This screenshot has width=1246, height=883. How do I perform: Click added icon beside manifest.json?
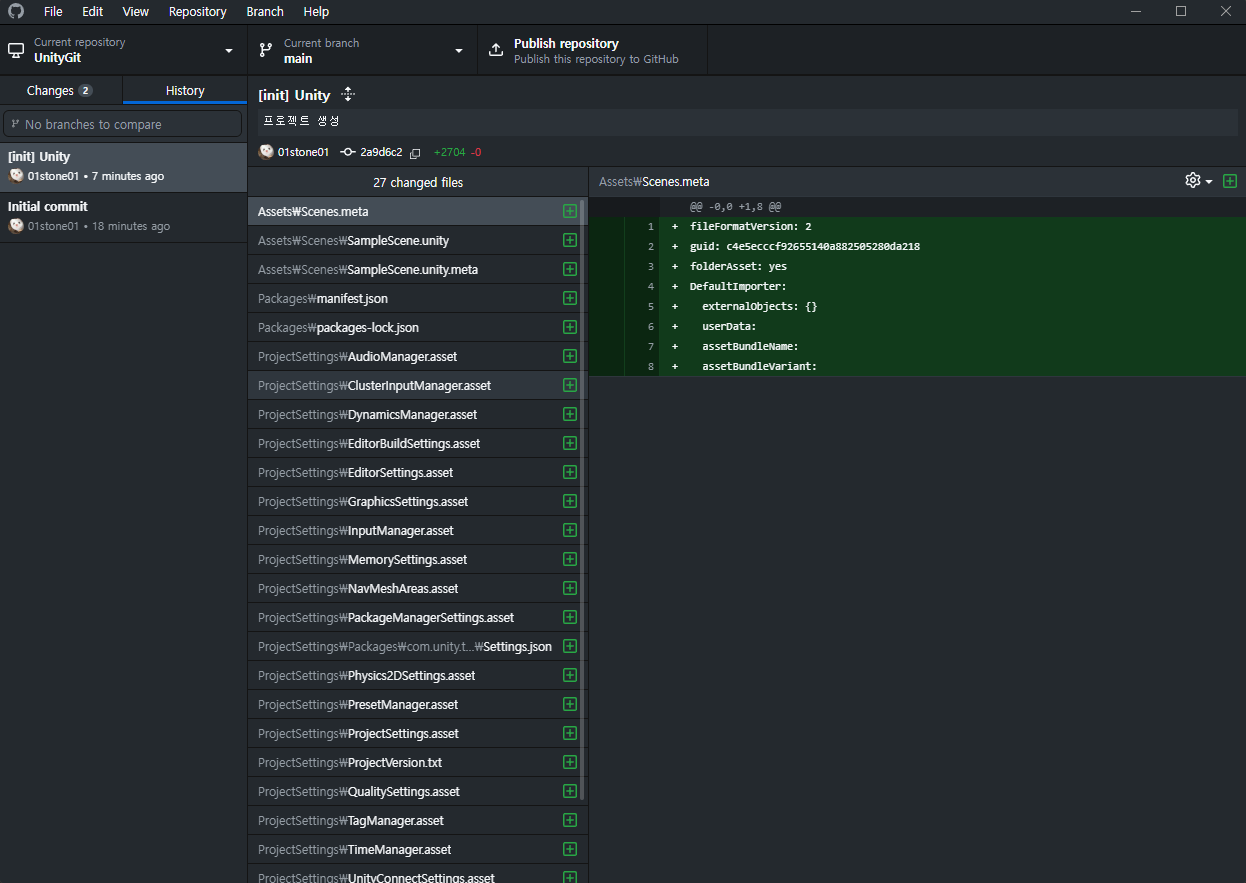[570, 298]
